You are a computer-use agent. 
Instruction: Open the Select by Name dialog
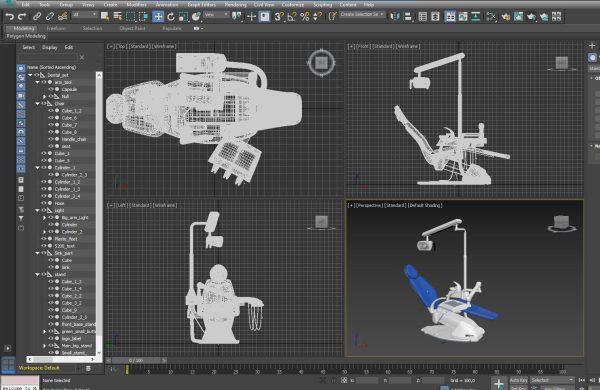[x=117, y=16]
